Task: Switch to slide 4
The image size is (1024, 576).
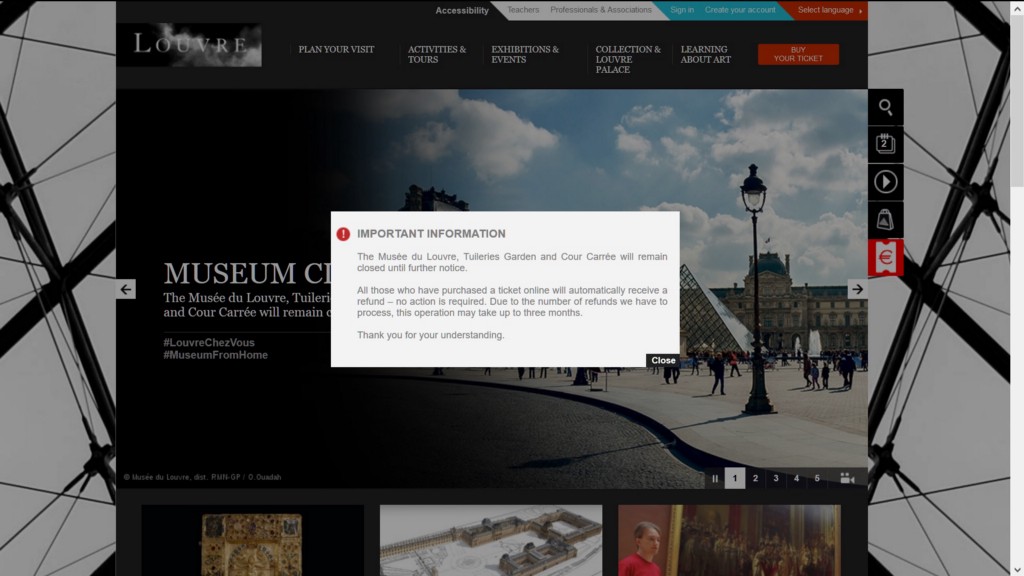Action: coord(796,479)
